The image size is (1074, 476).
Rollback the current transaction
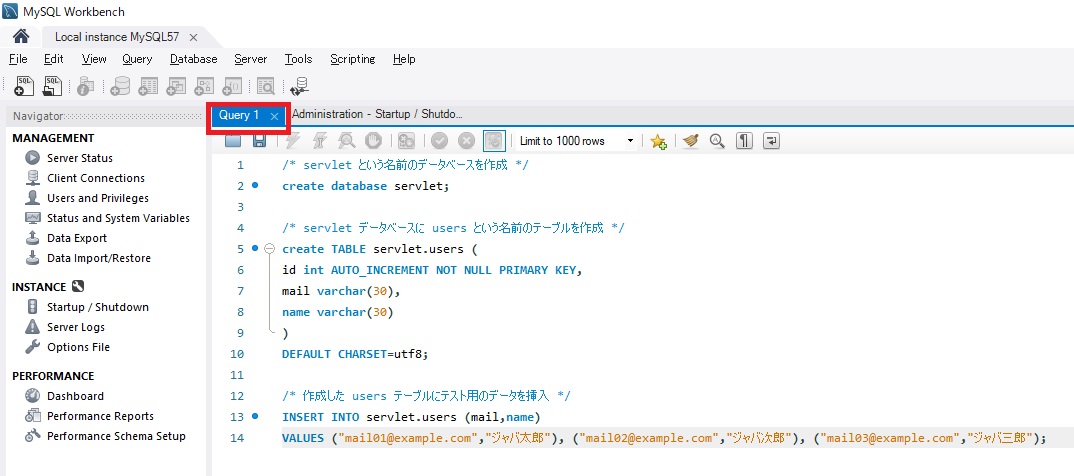(466, 141)
